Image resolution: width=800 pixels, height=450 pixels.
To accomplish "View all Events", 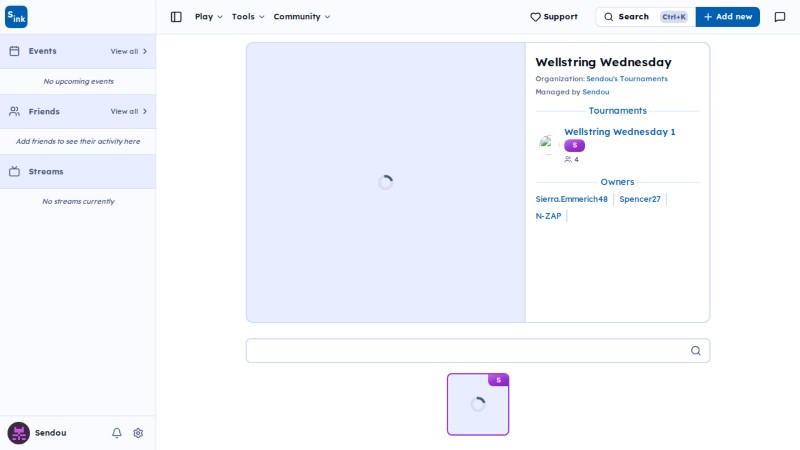I will tap(129, 51).
